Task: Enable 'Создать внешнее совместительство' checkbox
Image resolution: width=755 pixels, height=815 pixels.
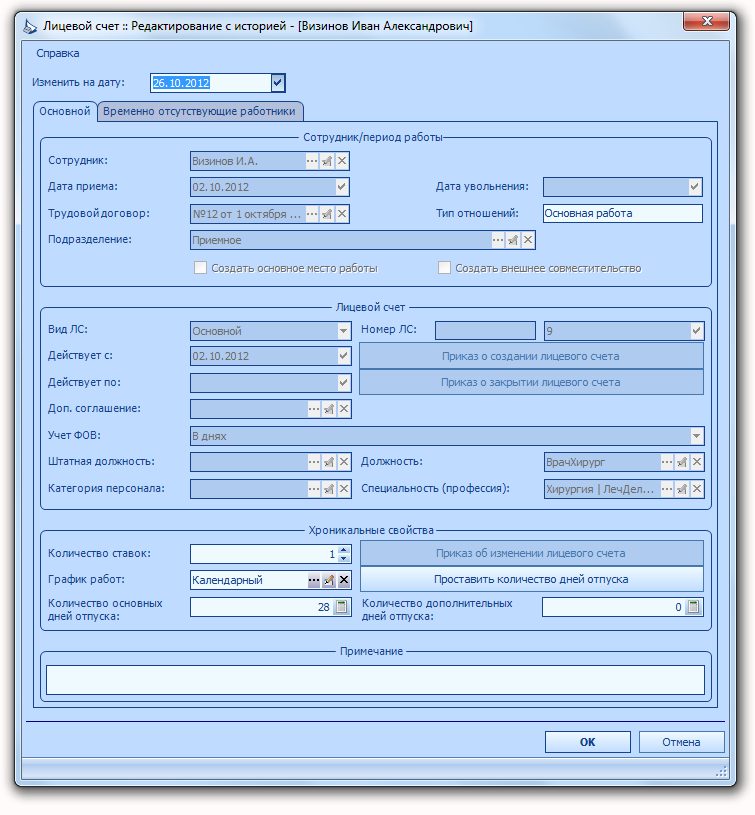Action: coord(444,268)
